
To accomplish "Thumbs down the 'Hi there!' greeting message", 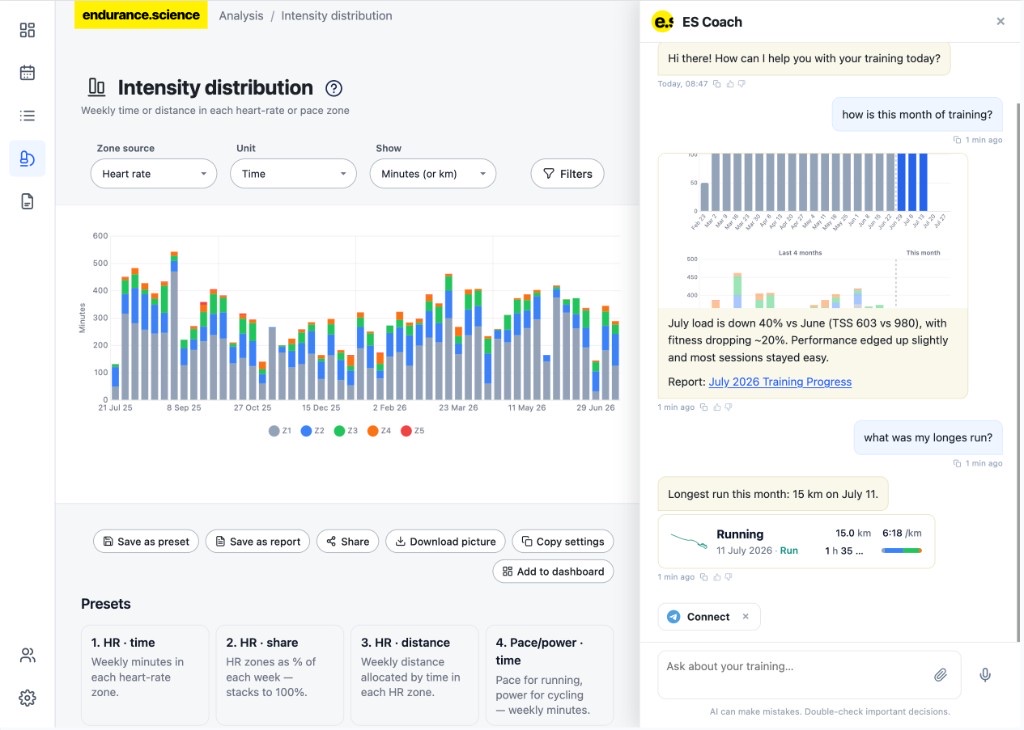I will [741, 84].
